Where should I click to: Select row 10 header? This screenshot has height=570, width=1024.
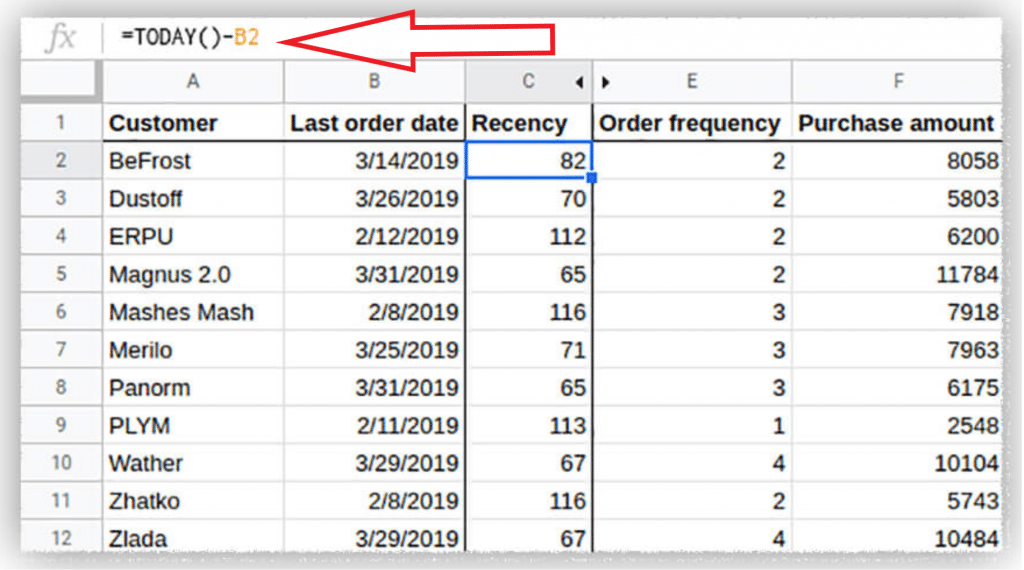click(x=62, y=463)
